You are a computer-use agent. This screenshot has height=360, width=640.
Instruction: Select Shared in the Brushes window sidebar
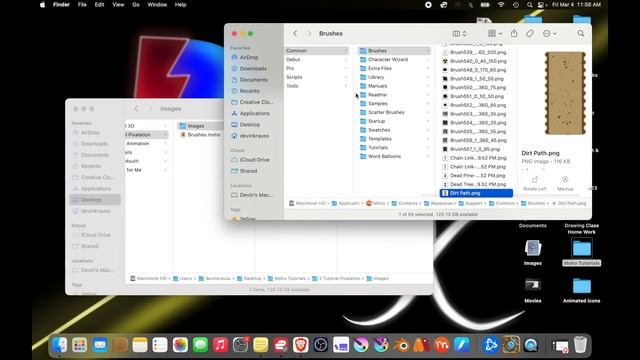249,171
